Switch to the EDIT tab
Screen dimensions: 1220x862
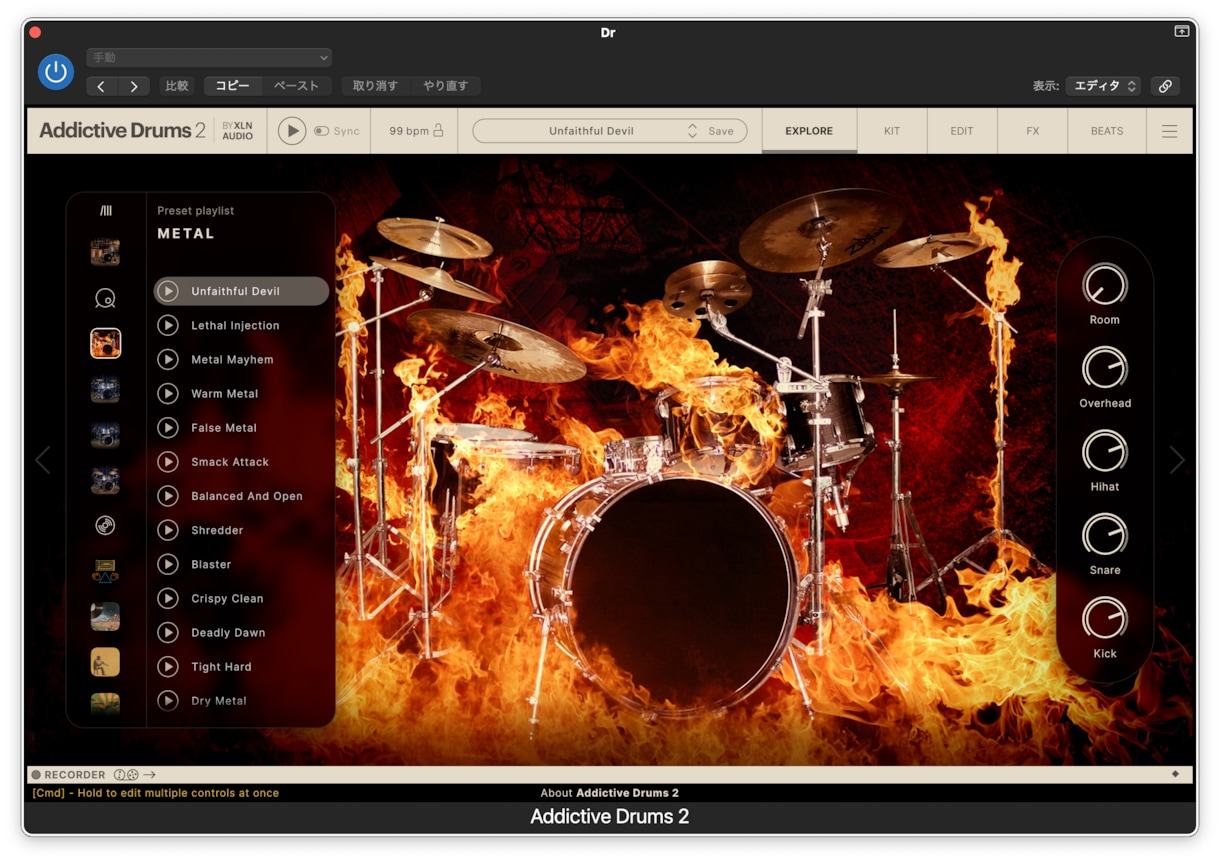point(962,131)
